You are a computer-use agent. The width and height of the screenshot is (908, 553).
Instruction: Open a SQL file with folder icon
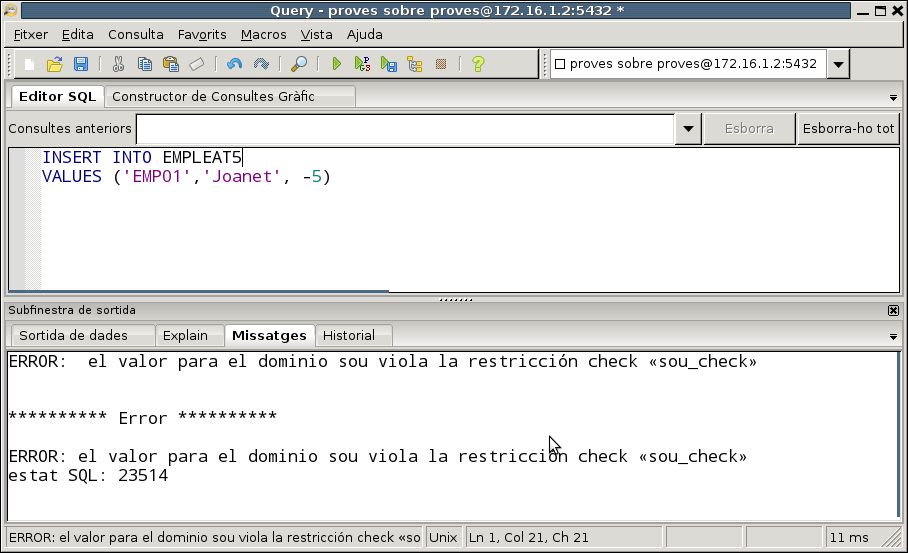[x=55, y=64]
